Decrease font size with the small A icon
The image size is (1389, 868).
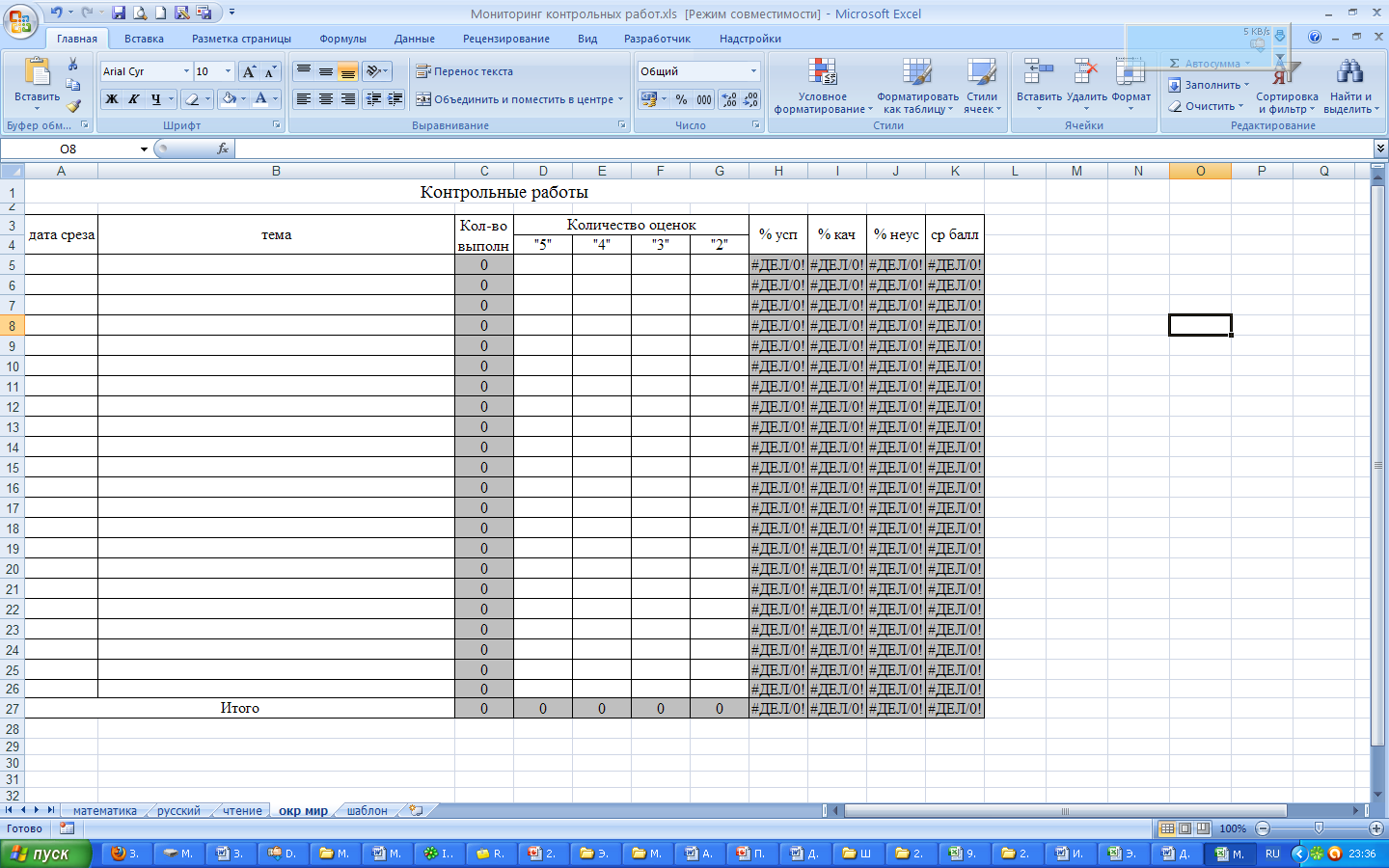click(270, 71)
